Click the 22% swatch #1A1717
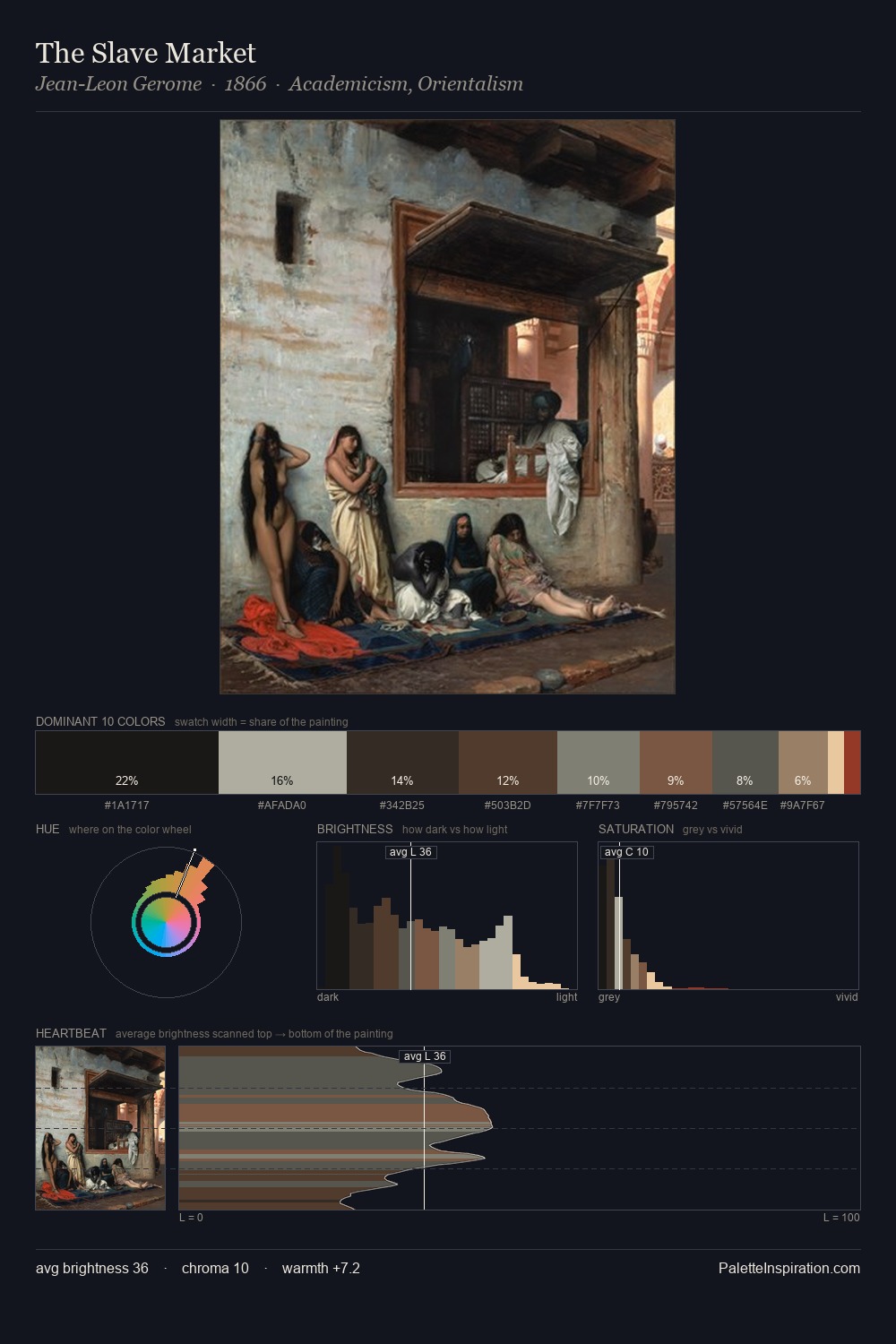 (127, 762)
